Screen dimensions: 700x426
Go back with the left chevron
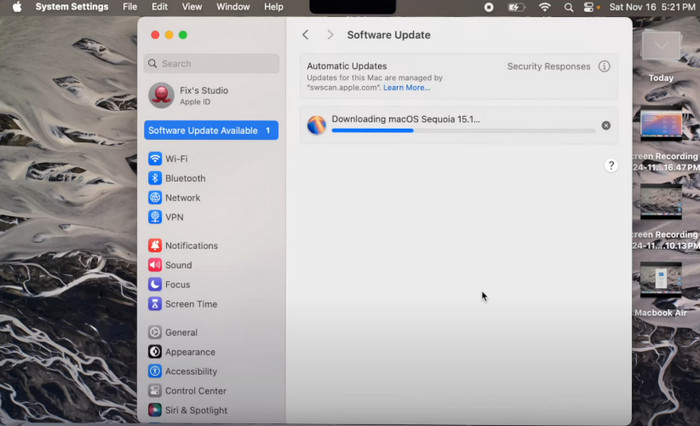(x=306, y=35)
